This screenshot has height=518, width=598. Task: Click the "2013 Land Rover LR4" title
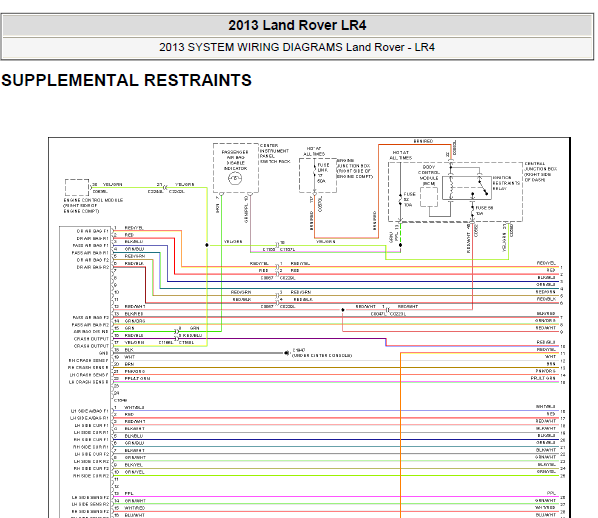(297, 25)
